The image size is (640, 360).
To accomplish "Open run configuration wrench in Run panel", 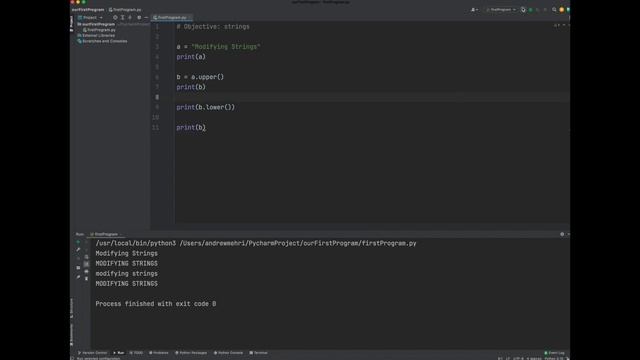I will tap(78, 250).
